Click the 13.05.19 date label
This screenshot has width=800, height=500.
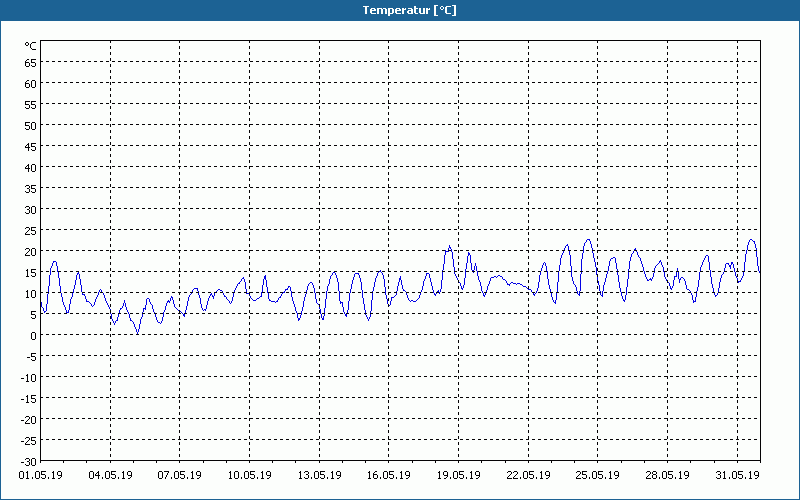coord(319,475)
